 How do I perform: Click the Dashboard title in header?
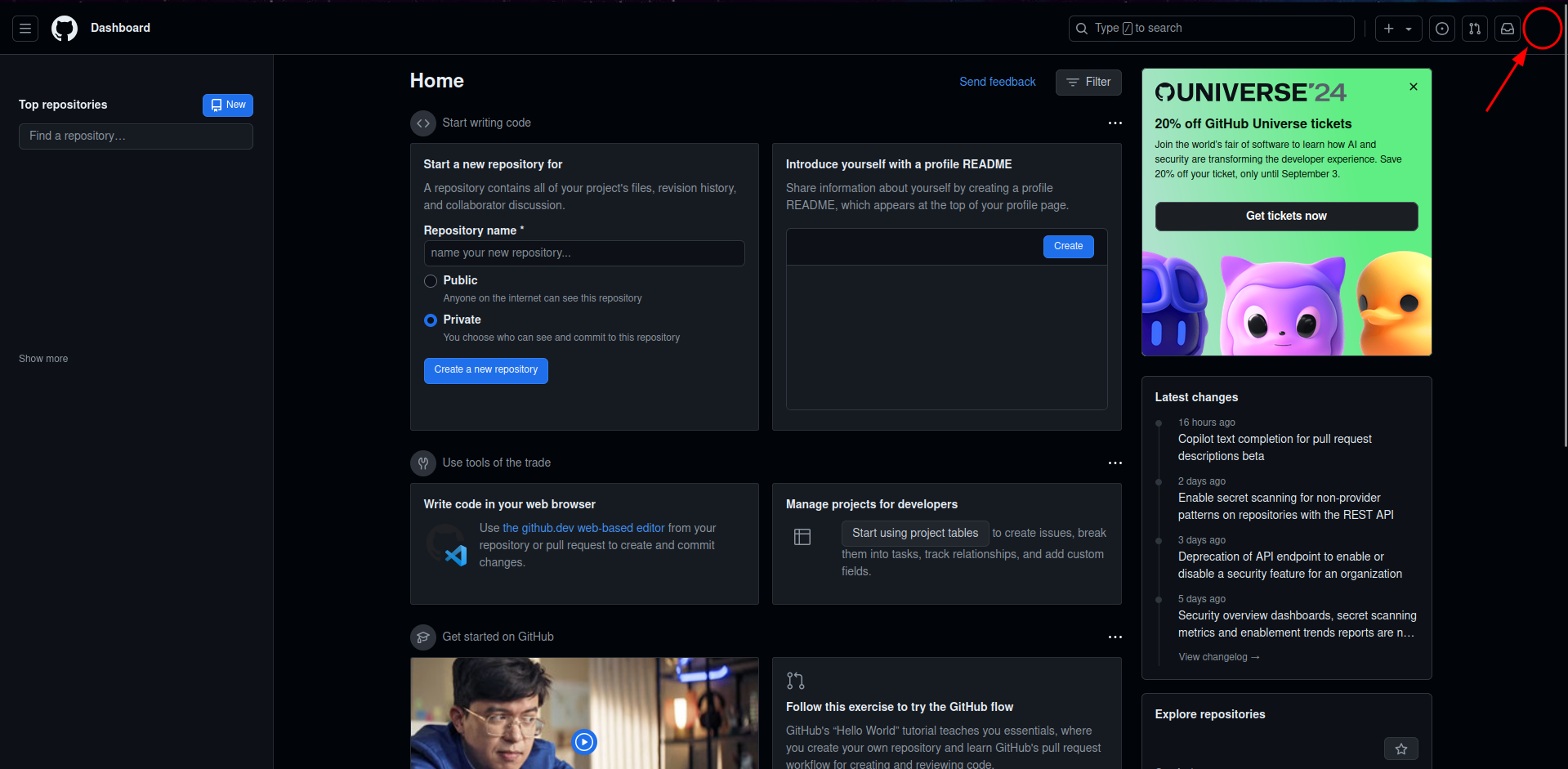pos(120,29)
